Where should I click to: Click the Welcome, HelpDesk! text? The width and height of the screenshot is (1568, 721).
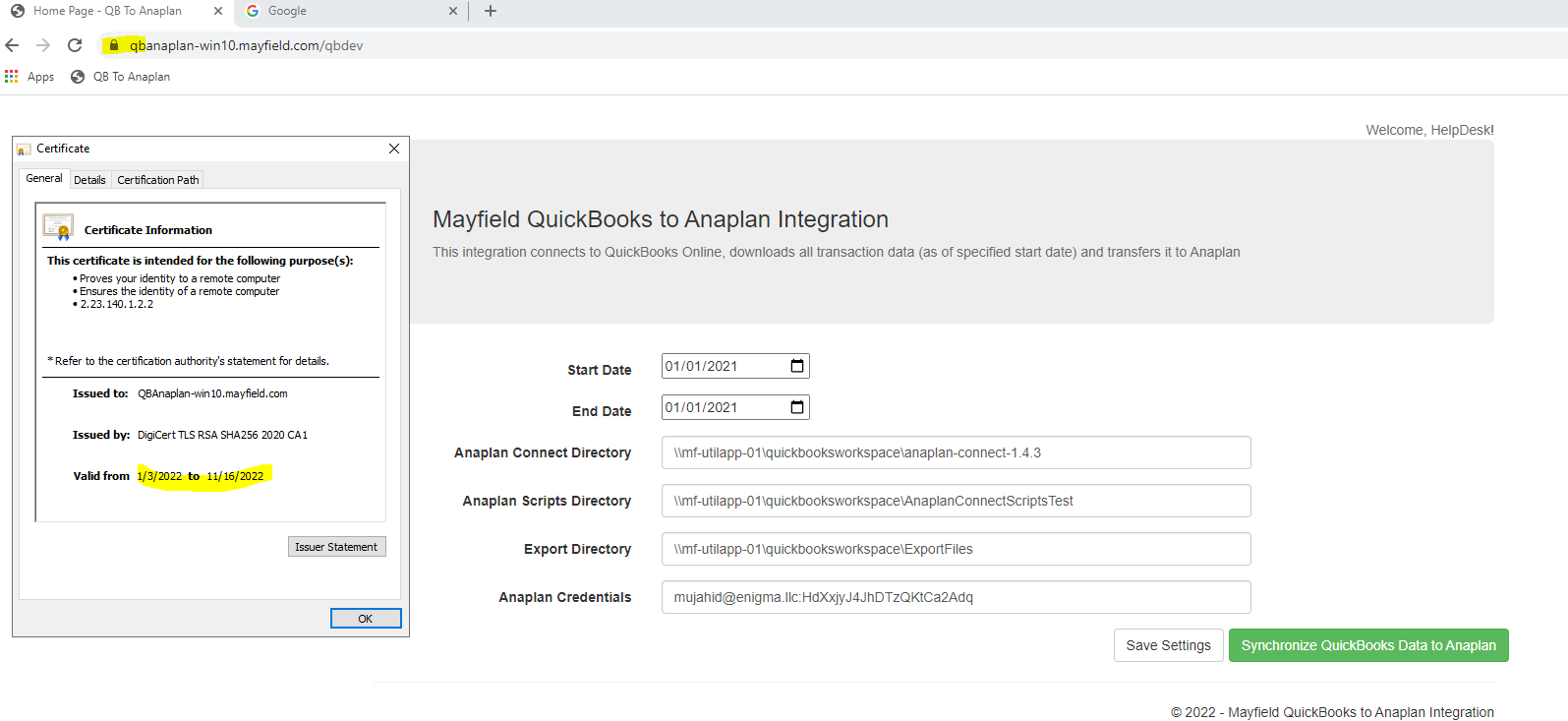[1429, 130]
